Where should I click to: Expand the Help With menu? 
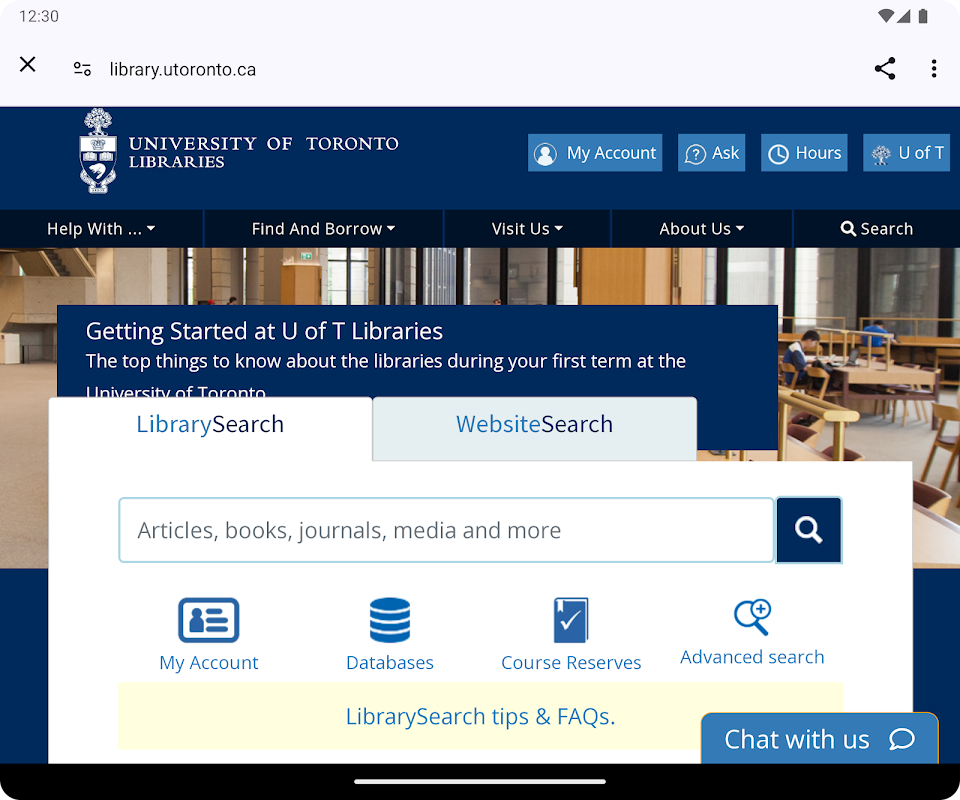(101, 229)
